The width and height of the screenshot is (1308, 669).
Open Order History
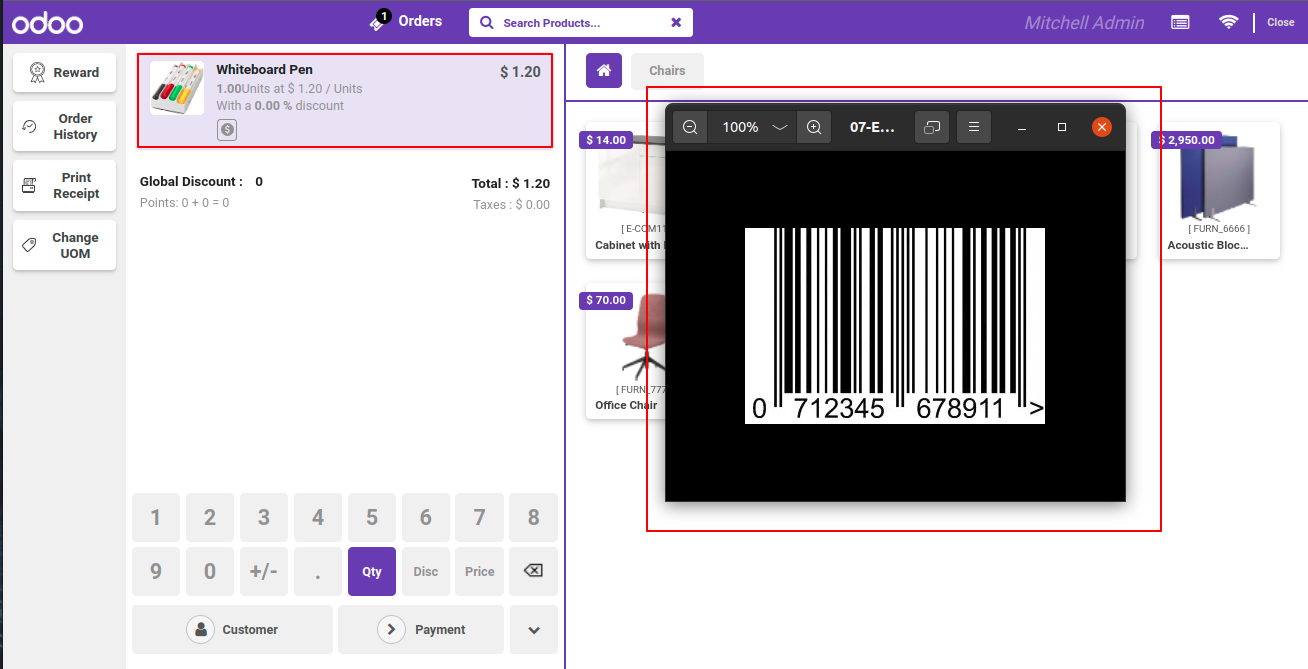point(65,126)
